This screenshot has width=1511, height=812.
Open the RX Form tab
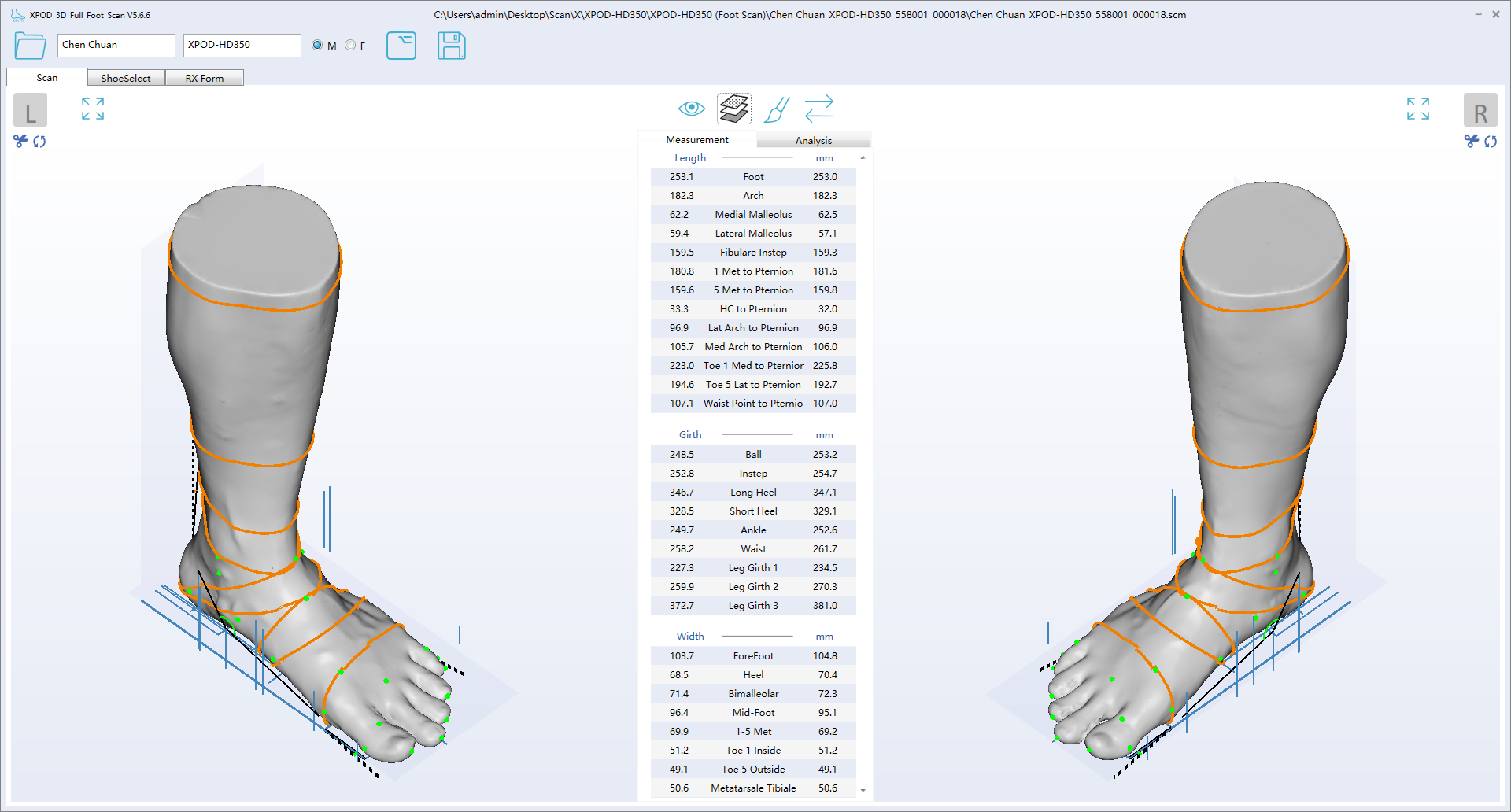(205, 78)
